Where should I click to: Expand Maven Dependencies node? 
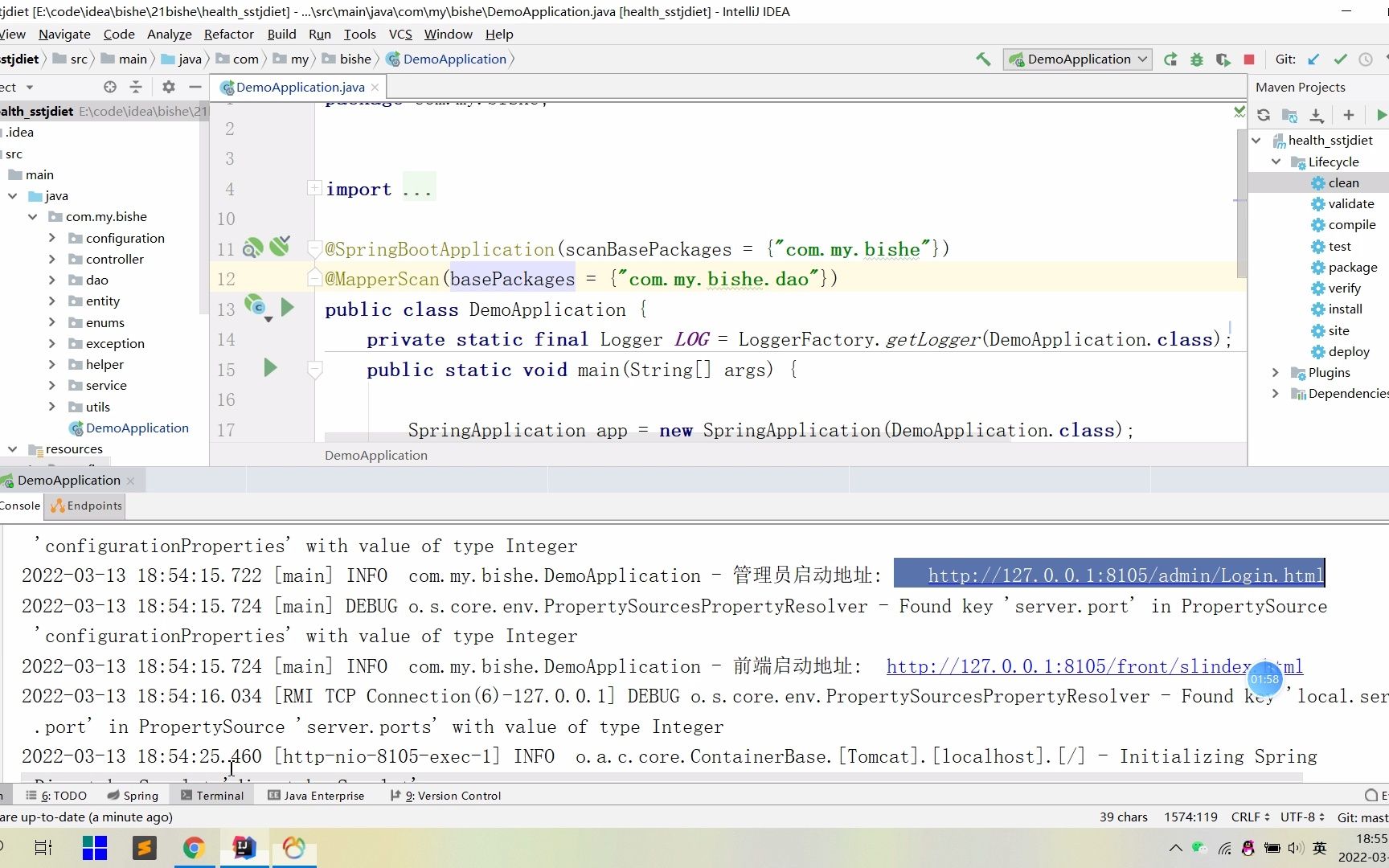[1276, 393]
